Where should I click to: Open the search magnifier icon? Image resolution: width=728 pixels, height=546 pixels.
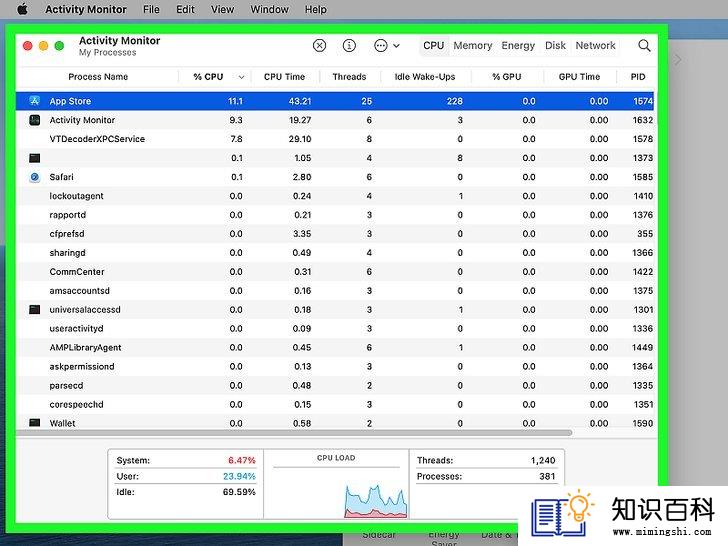pos(644,46)
